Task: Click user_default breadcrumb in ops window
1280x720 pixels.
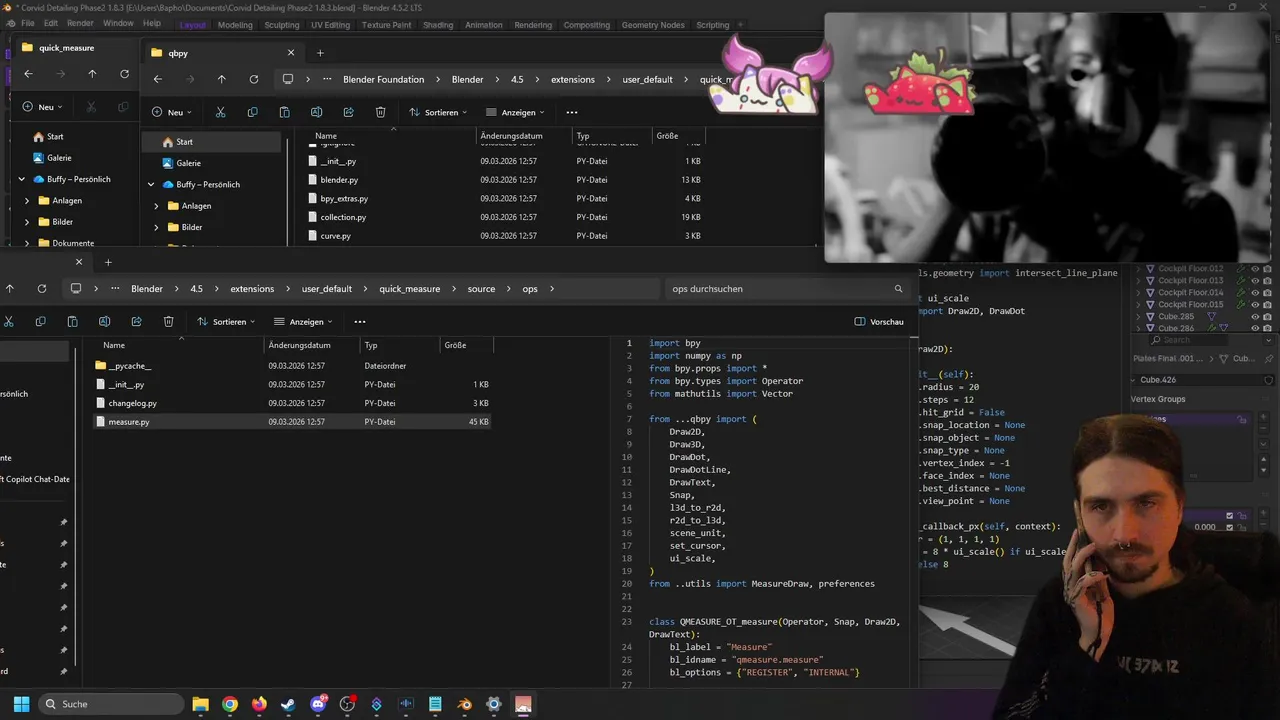Action: point(327,288)
